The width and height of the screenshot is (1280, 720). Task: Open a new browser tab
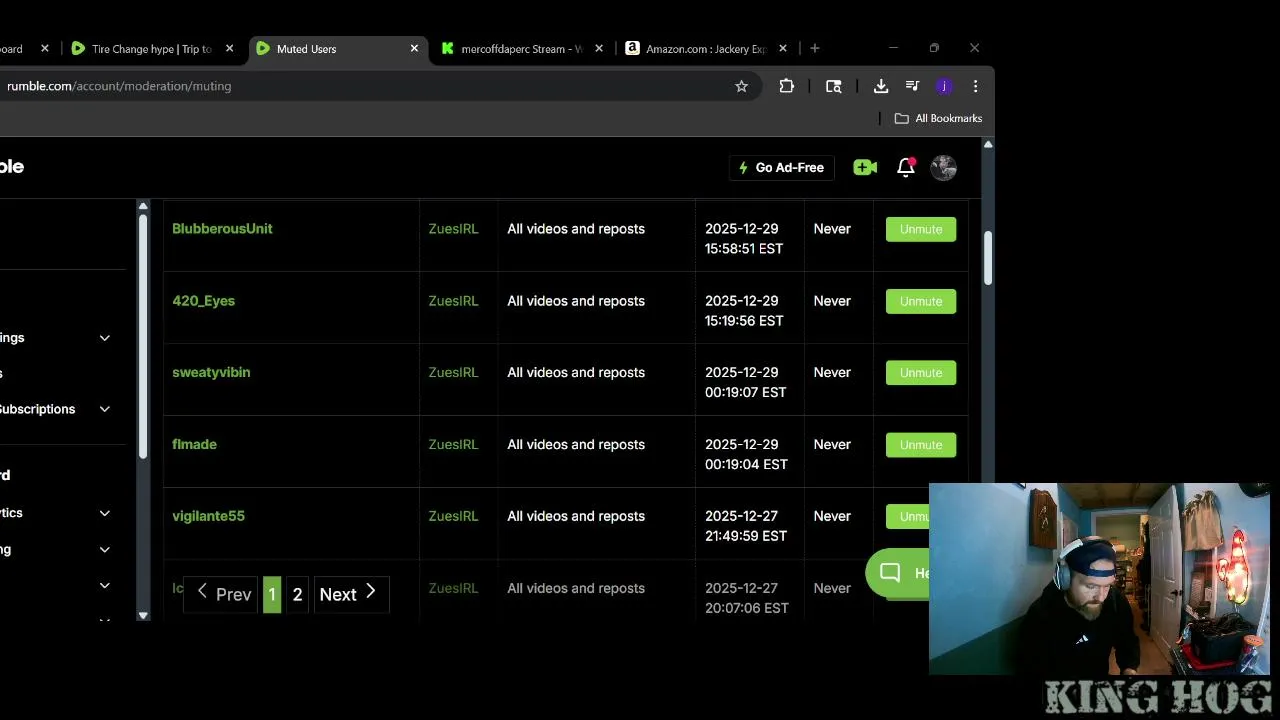tap(815, 48)
